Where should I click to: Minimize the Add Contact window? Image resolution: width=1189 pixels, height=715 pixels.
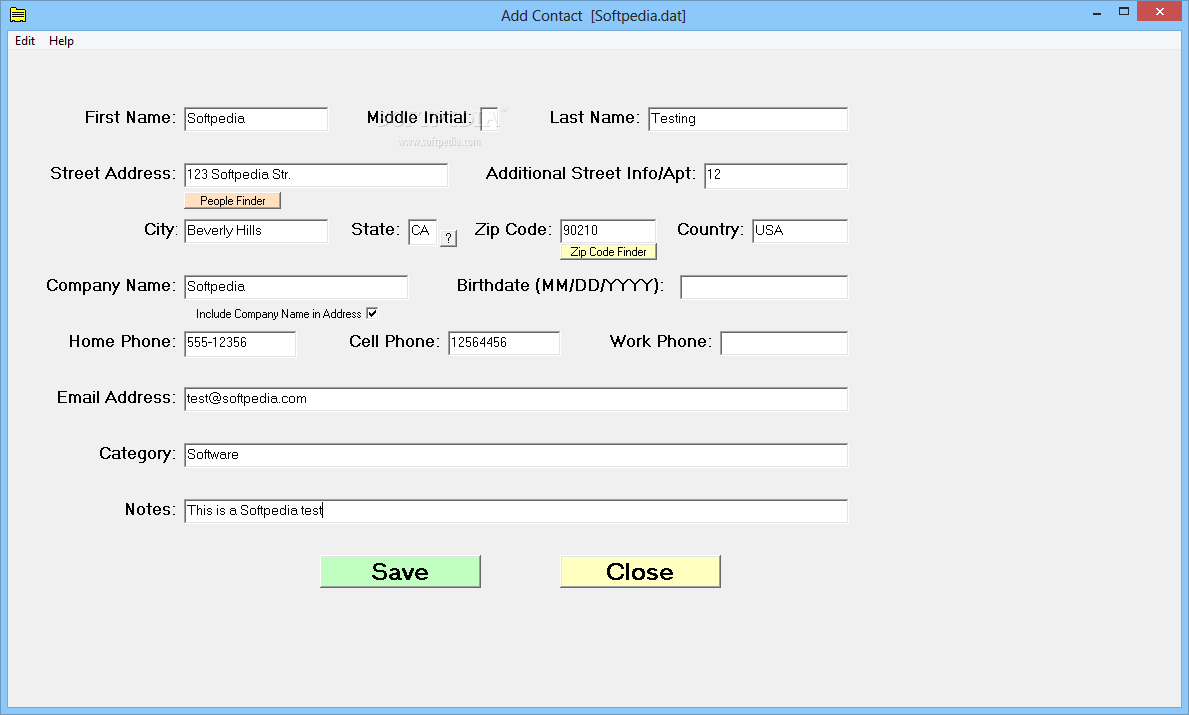(1096, 12)
